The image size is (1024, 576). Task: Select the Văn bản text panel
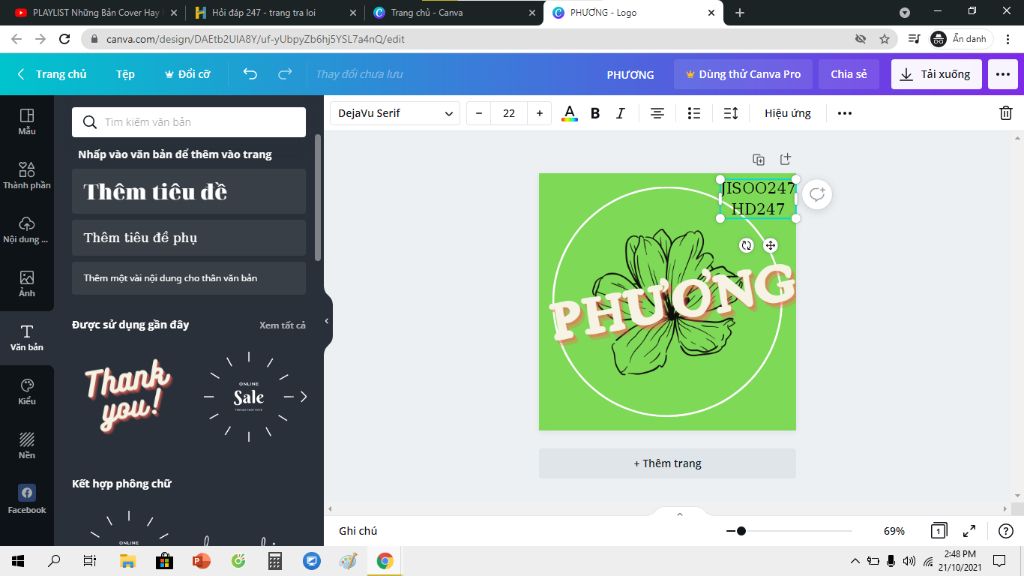(27, 338)
